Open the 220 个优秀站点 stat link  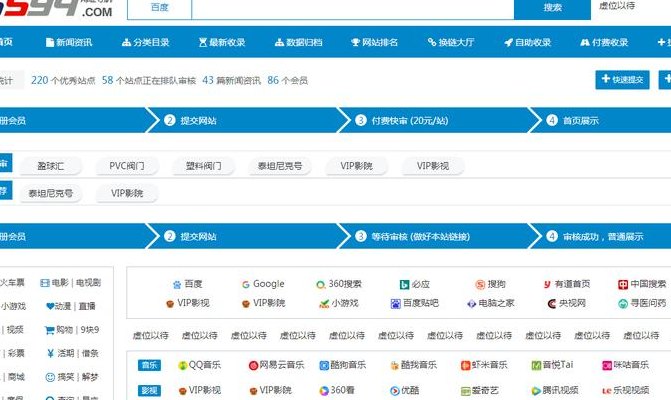tap(63, 80)
